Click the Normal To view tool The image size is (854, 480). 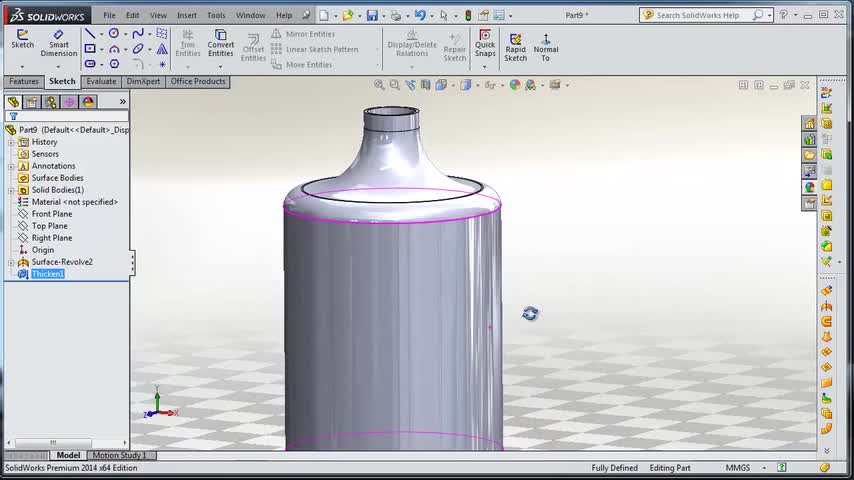(546, 47)
